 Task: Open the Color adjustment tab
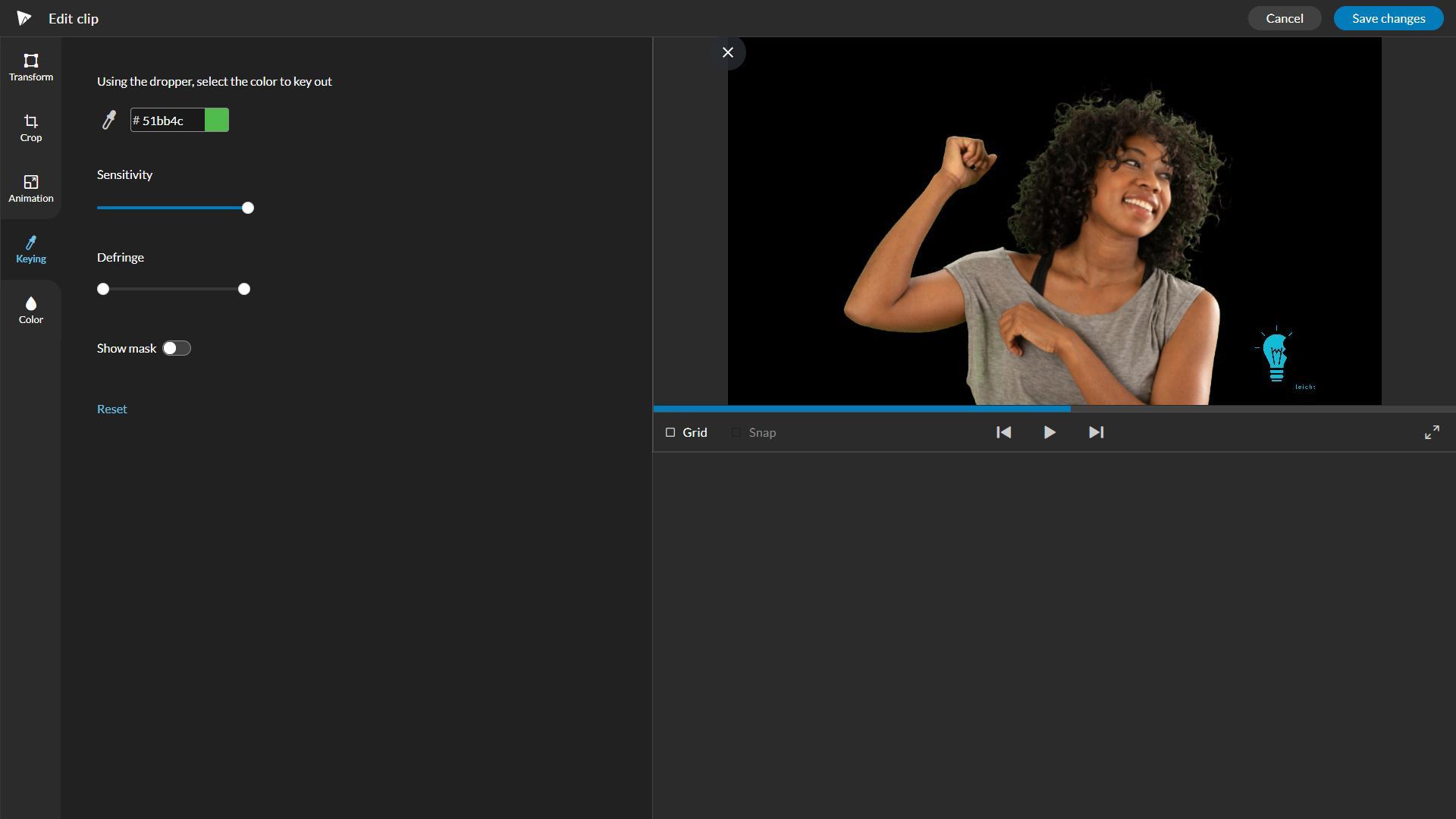30,309
